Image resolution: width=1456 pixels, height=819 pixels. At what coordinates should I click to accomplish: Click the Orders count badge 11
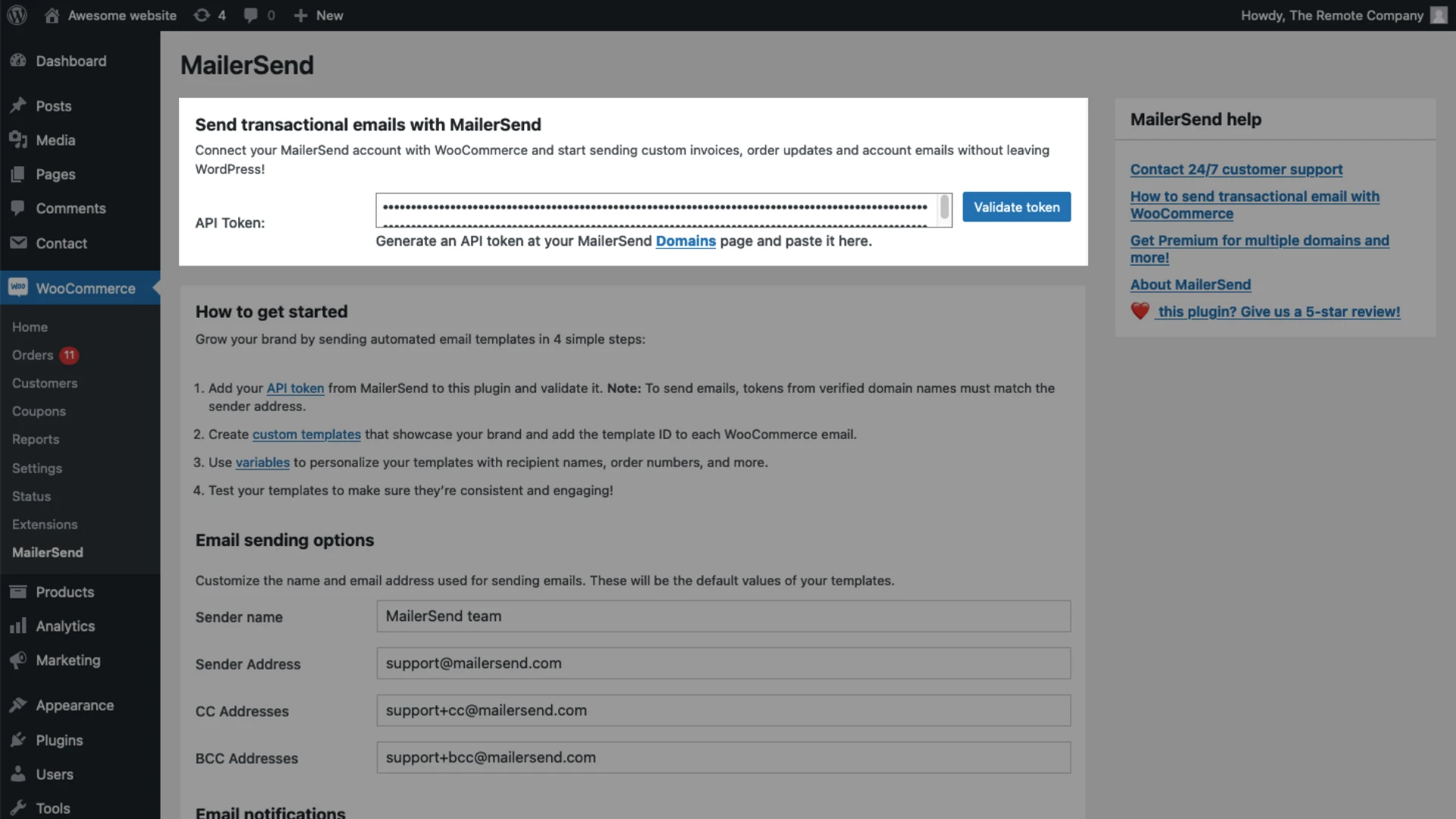click(69, 355)
